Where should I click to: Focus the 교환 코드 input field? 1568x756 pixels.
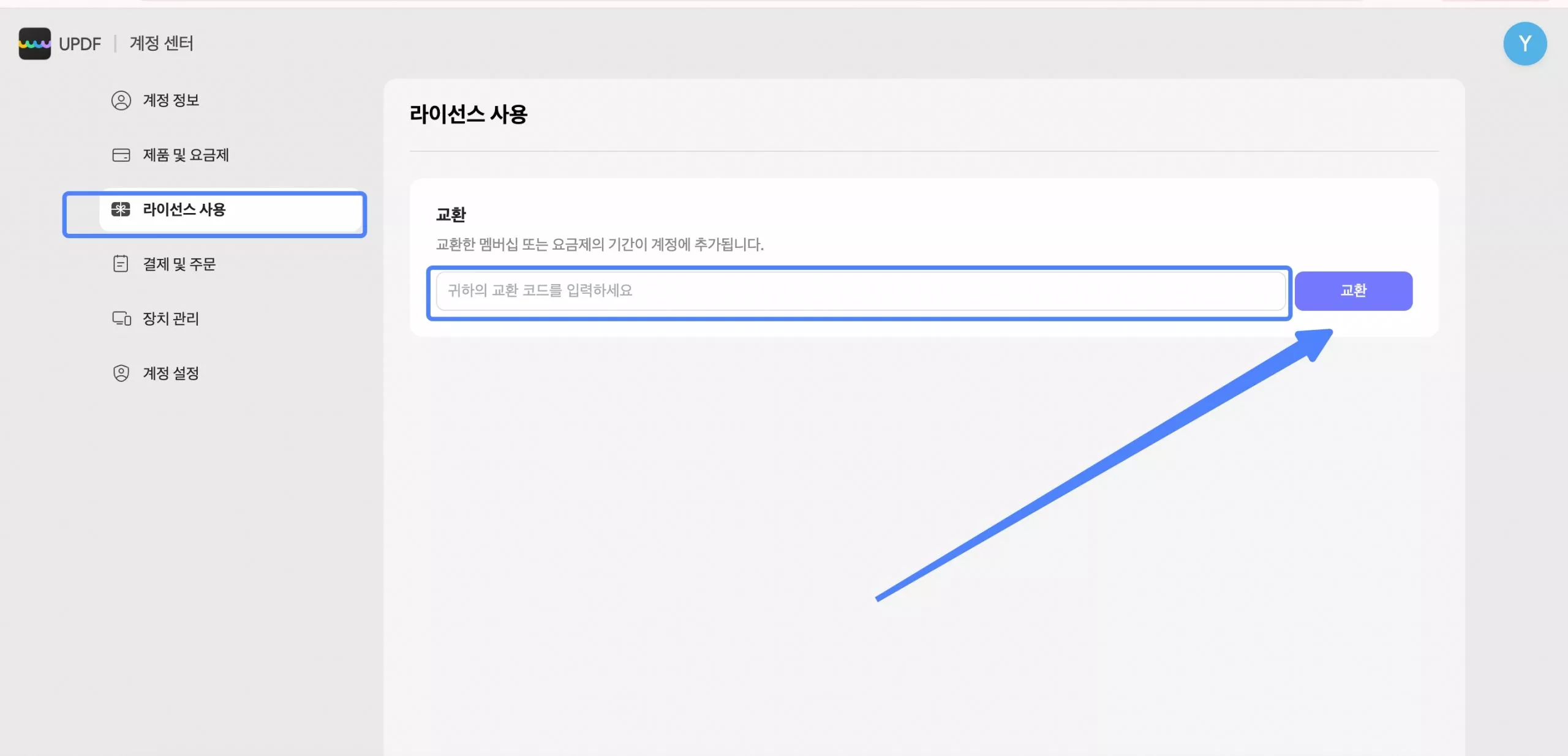(860, 291)
